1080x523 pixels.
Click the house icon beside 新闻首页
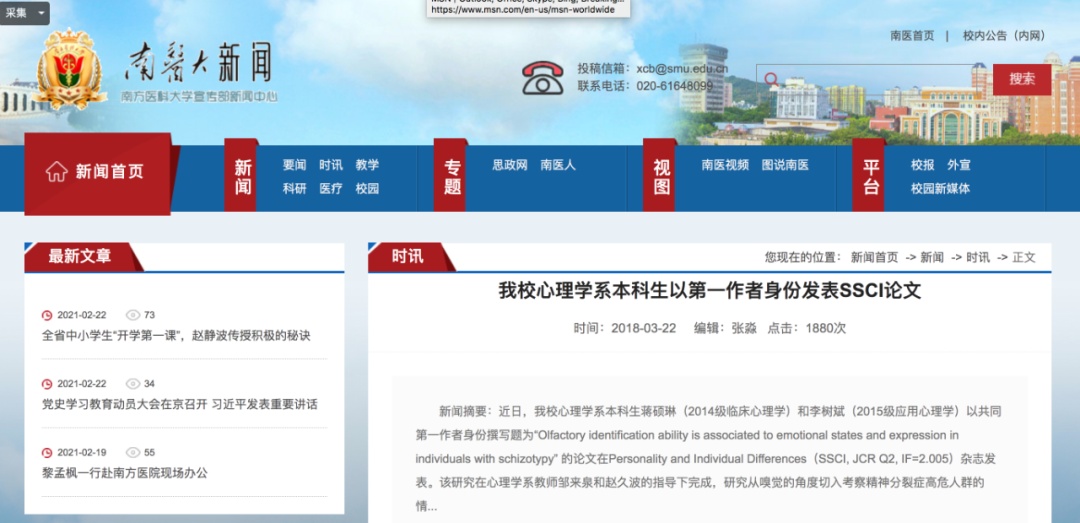(x=56, y=171)
